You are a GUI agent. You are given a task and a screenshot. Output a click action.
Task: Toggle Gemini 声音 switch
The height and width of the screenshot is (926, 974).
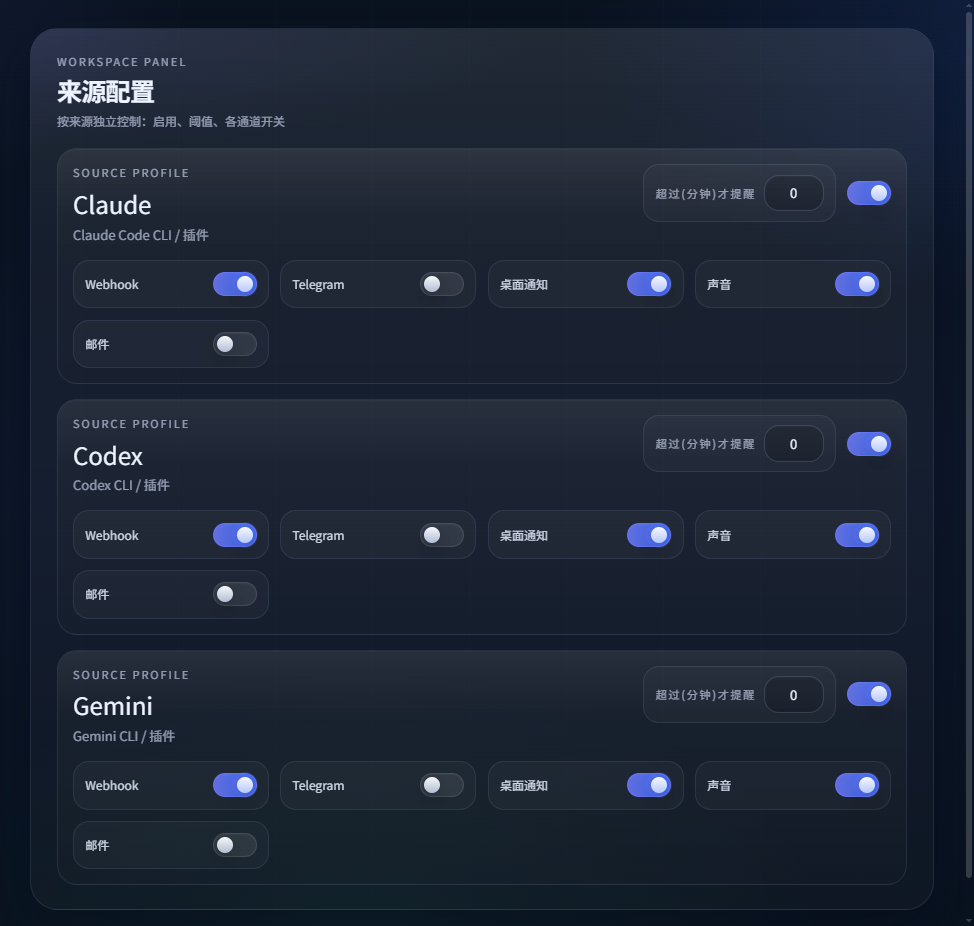point(857,786)
